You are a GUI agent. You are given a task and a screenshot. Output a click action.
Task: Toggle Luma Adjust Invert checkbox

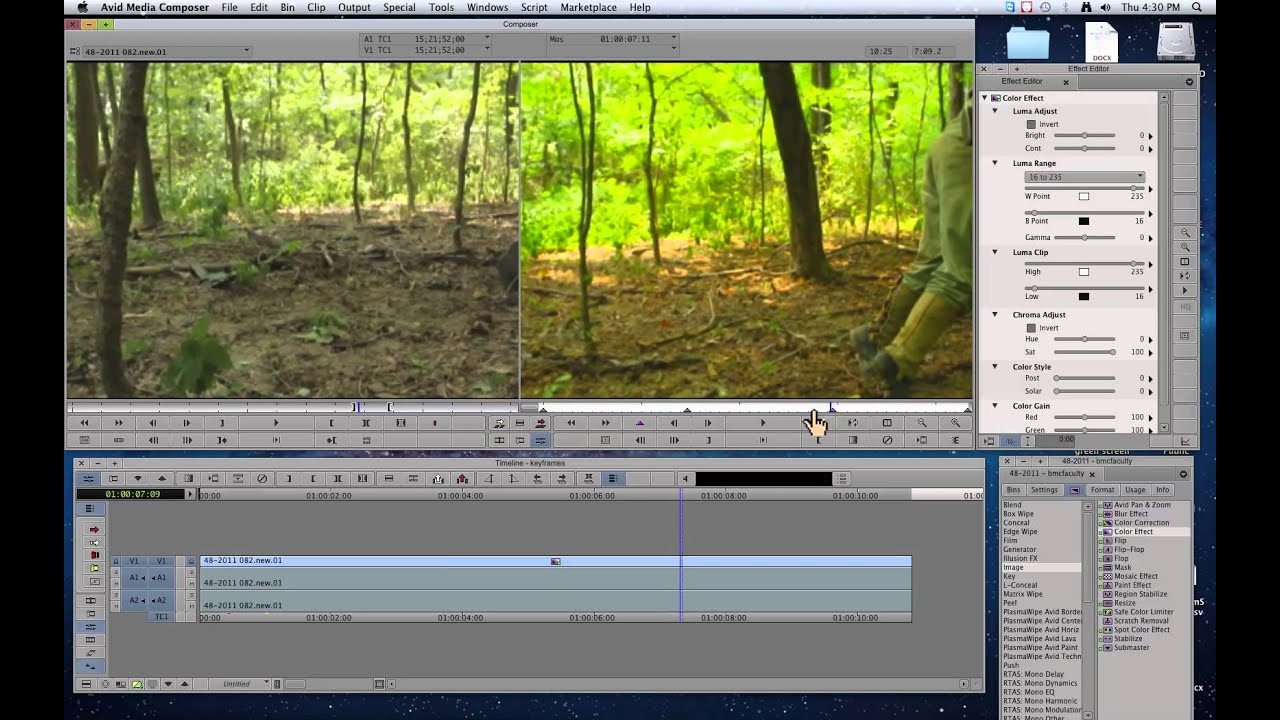point(1031,124)
